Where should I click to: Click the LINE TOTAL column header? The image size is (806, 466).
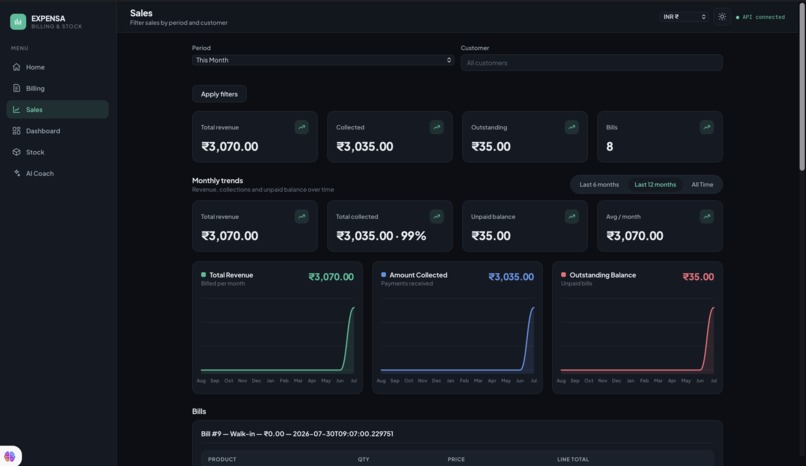click(573, 459)
